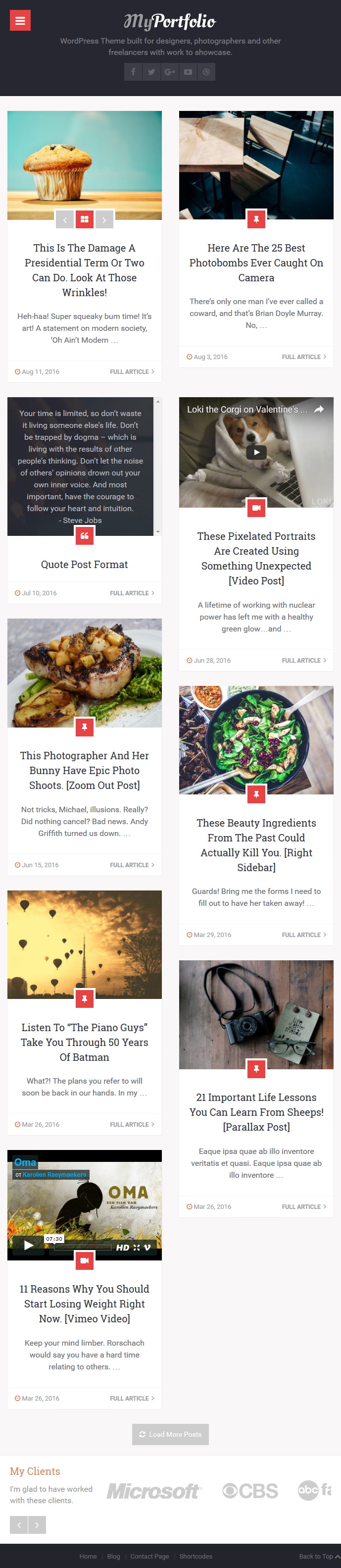Click the Twitter social icon
Screen dimensions: 341x1568
click(x=151, y=72)
